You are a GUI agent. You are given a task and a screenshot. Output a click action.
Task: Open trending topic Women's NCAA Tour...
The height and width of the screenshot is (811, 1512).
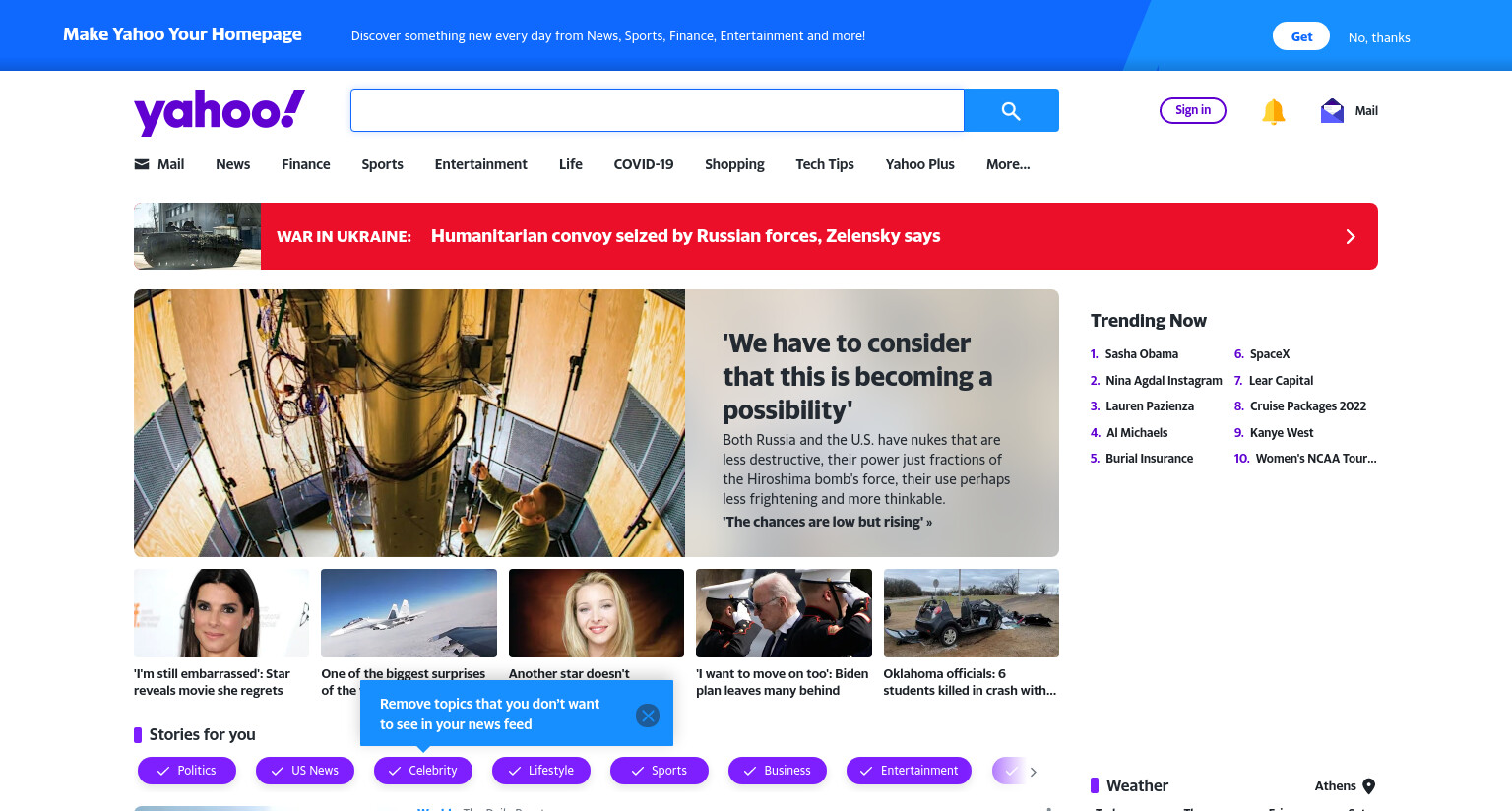(1316, 459)
